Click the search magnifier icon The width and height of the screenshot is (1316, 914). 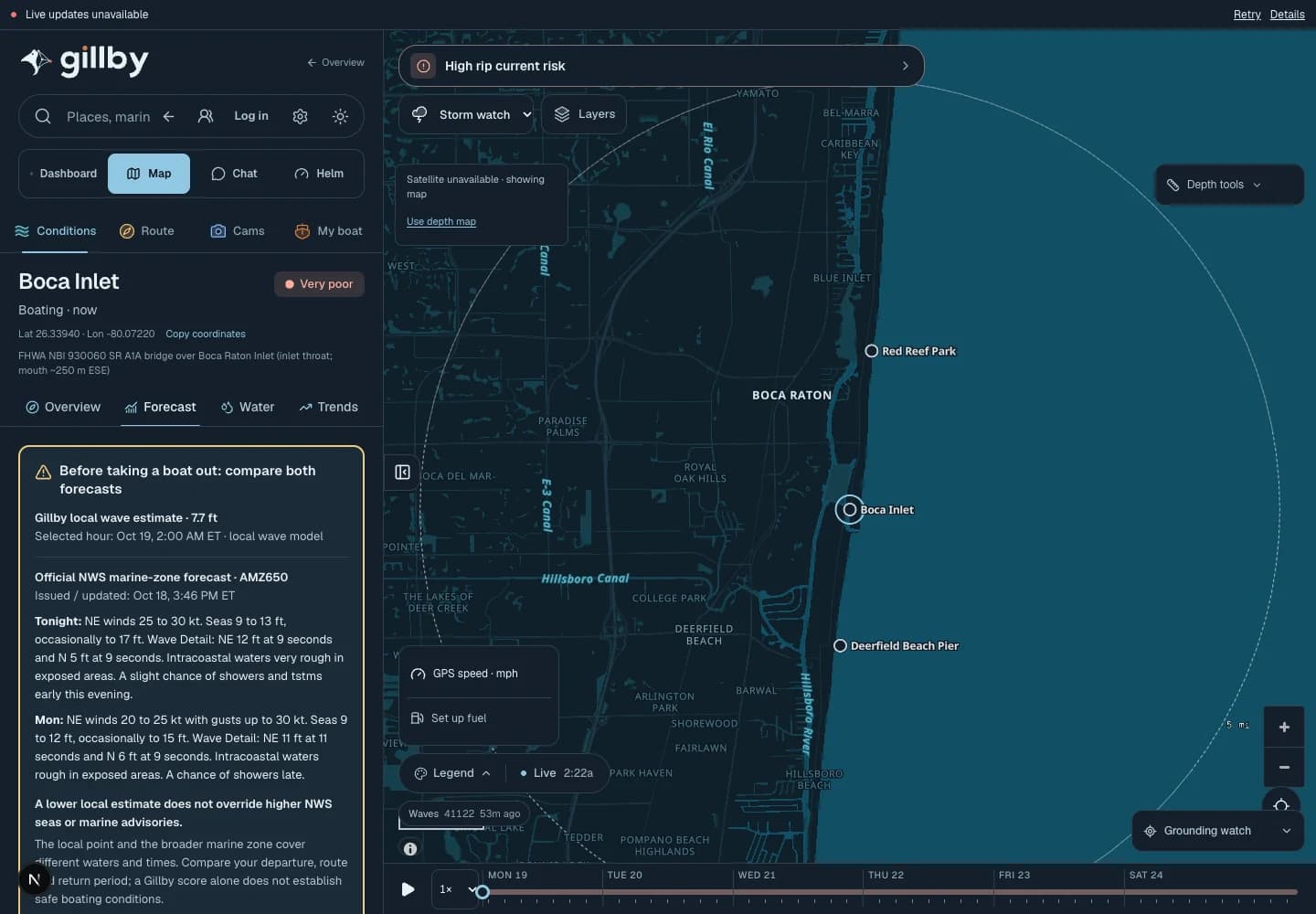pyautogui.click(x=43, y=116)
